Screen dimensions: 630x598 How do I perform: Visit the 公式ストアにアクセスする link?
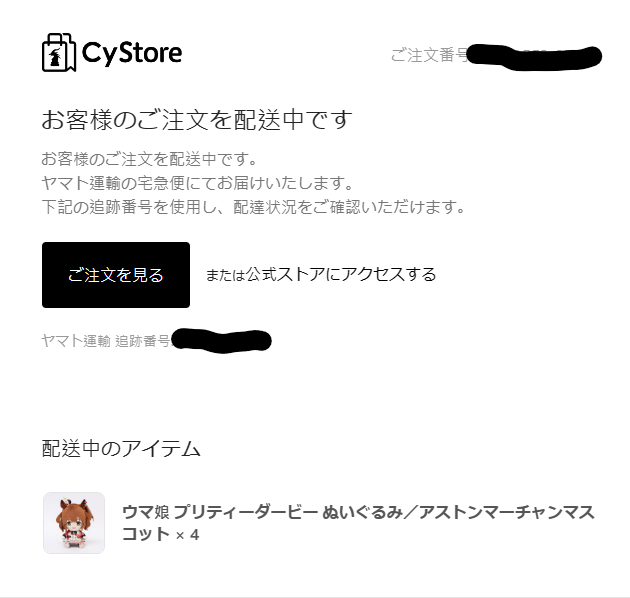tap(341, 274)
